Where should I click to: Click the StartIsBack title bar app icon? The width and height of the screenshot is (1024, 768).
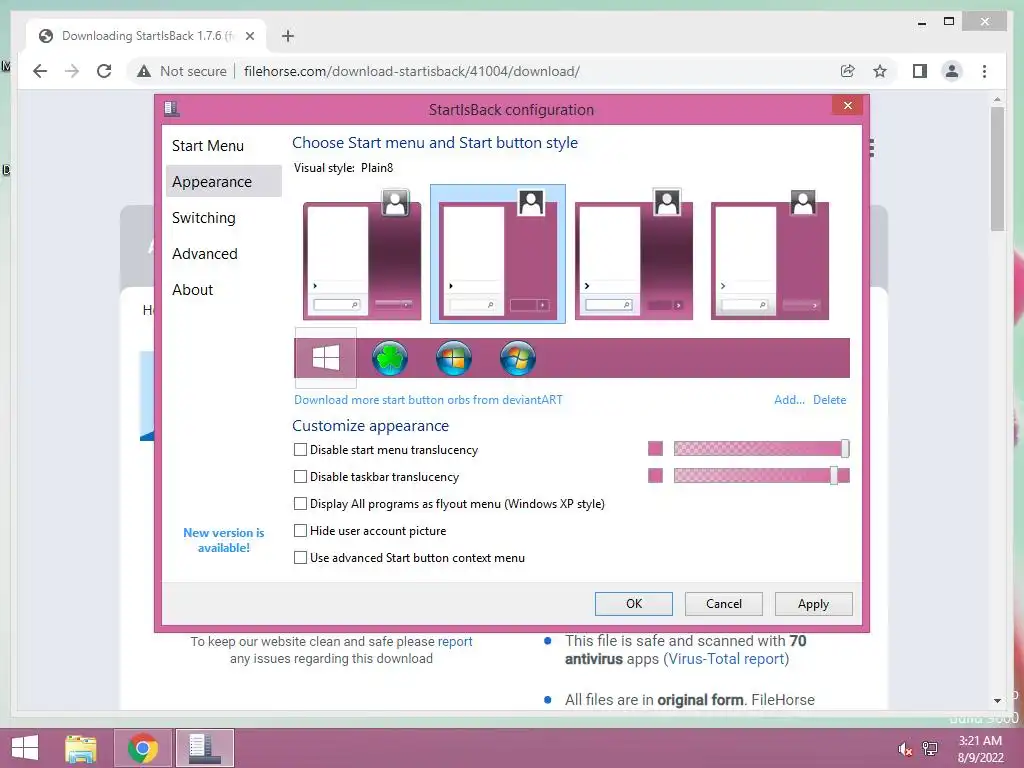tap(172, 108)
